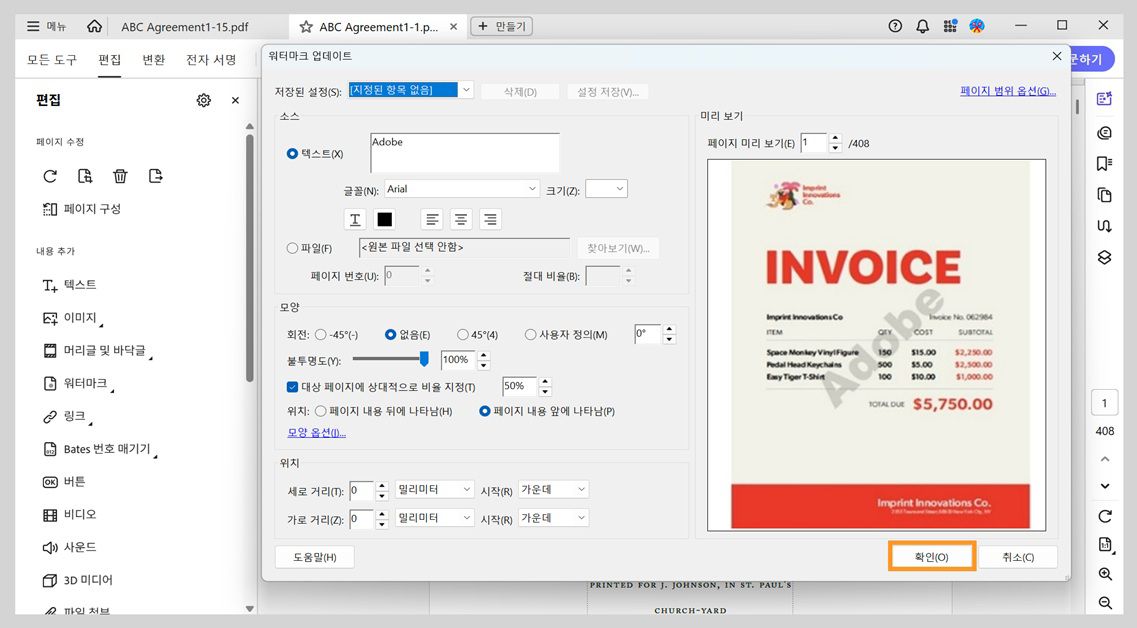Click the center-align watermark text icon
1137x628 pixels.
[x=461, y=219]
